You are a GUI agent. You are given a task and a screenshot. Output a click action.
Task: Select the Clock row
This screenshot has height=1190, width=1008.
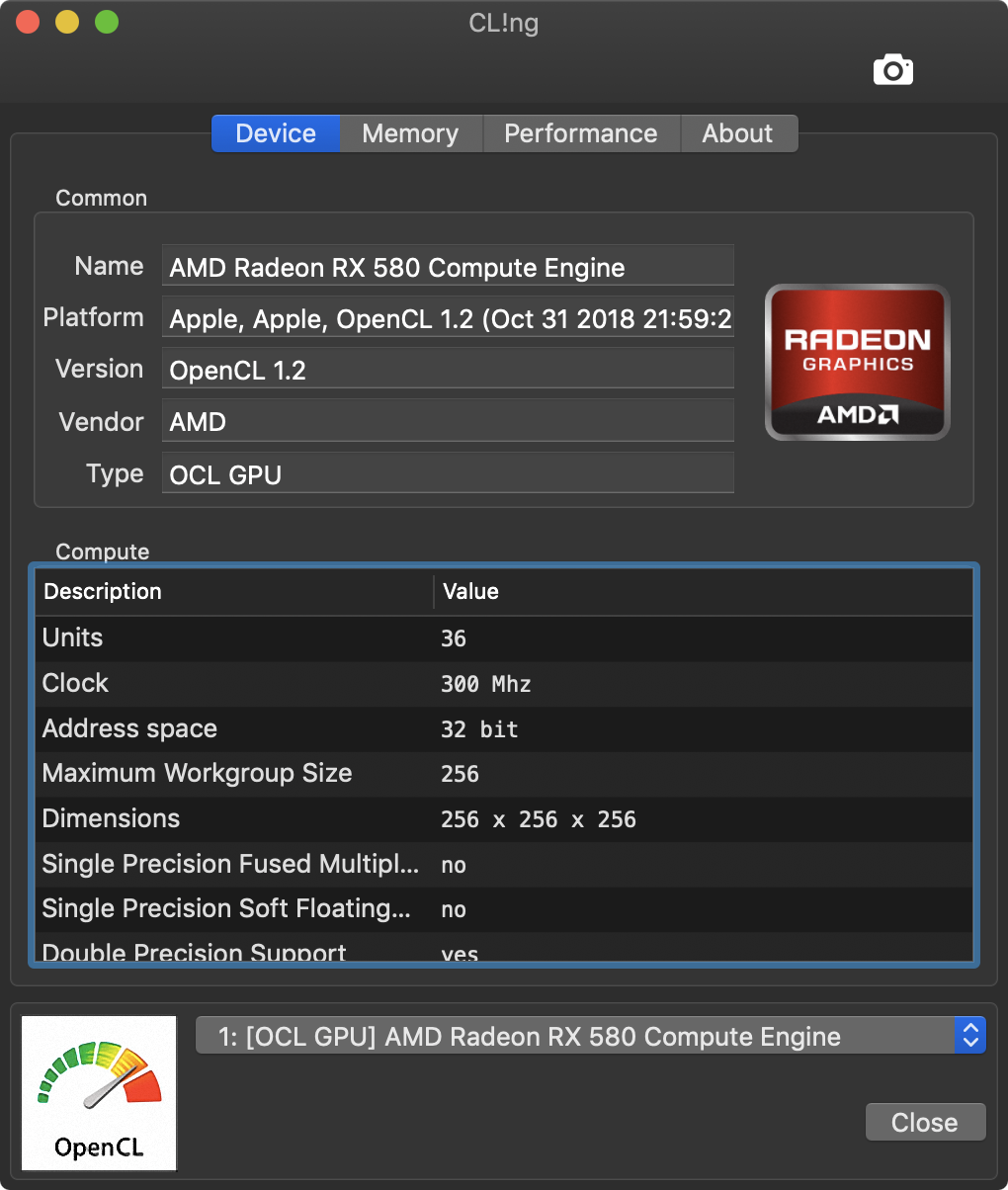[x=504, y=683]
